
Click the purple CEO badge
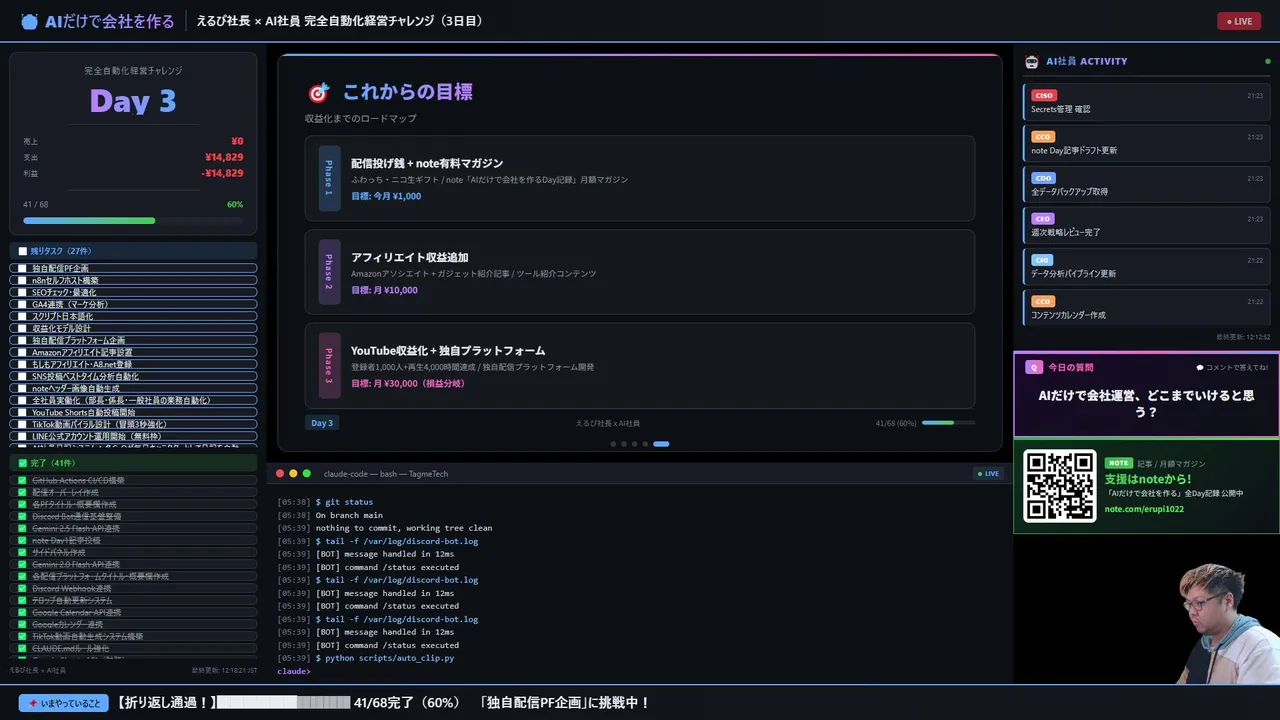pos(1043,219)
